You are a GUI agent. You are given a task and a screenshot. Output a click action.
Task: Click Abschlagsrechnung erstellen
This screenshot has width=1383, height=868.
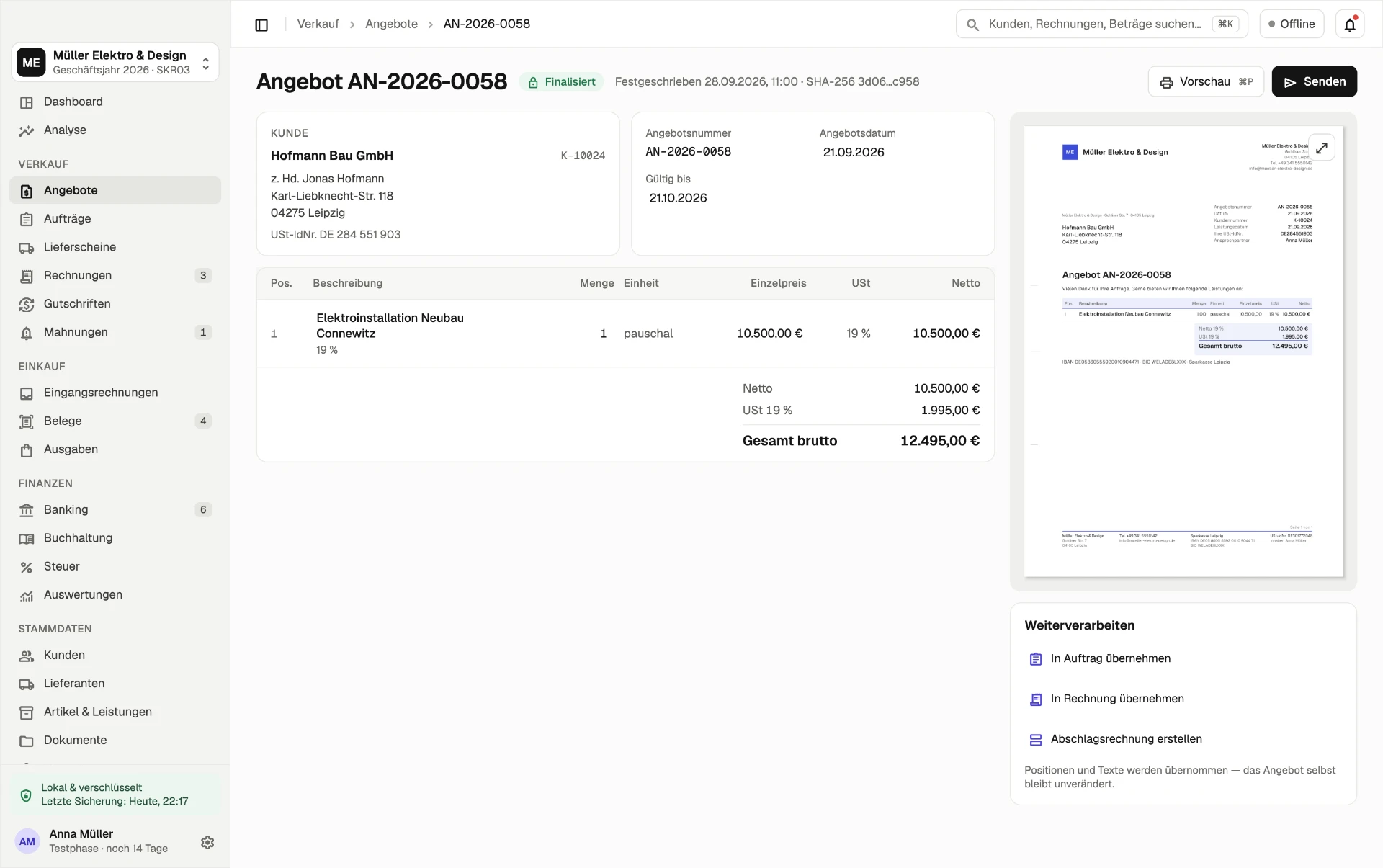[x=1183, y=739]
